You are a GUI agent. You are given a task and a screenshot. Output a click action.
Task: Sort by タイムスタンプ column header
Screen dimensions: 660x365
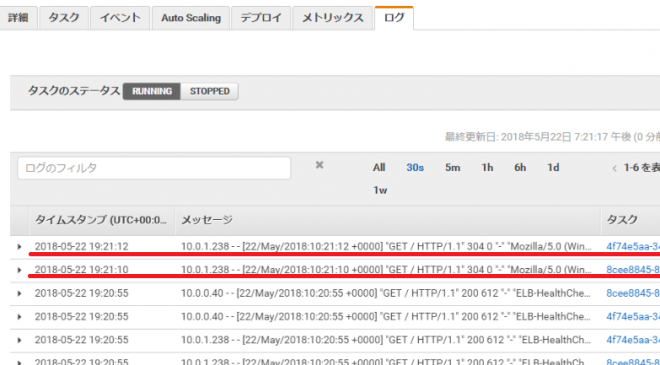101,220
